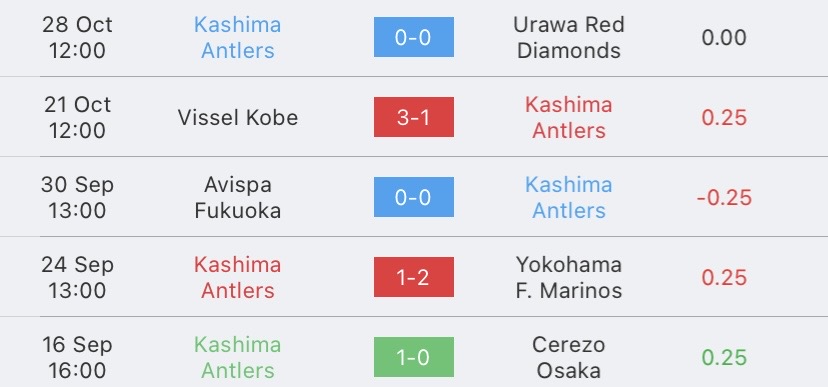
Task: Select Kashima Antlers in 21 Oct row
Action: click(x=569, y=117)
